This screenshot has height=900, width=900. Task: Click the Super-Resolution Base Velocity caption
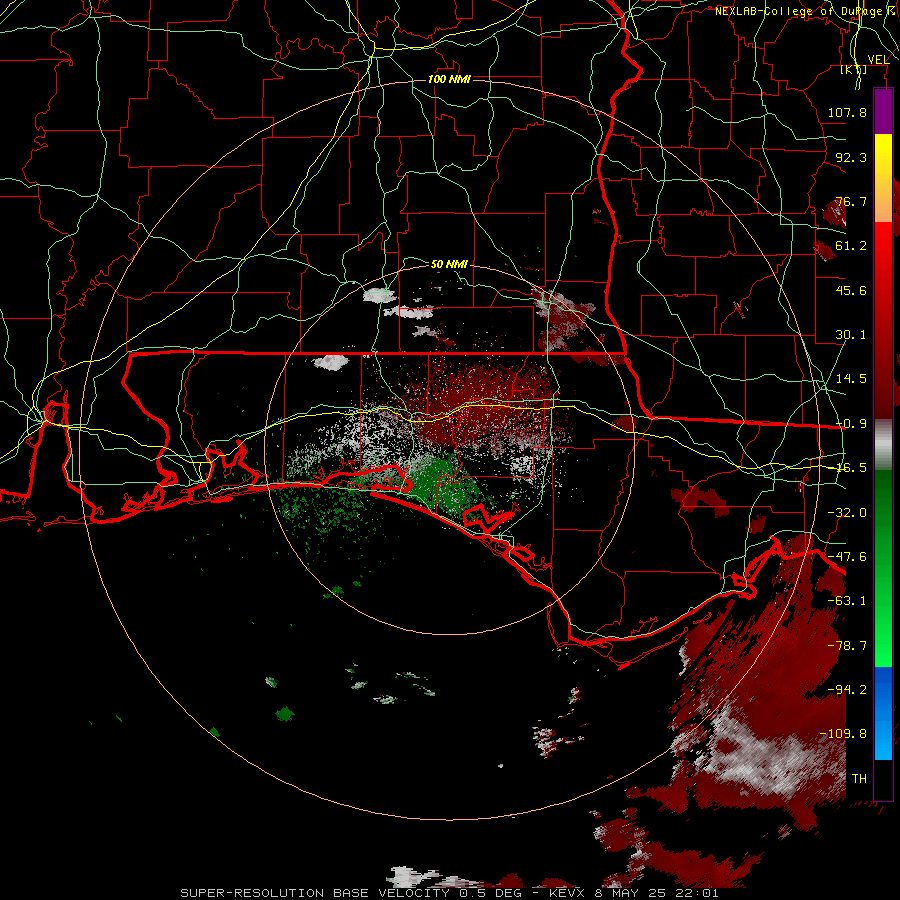449,893
